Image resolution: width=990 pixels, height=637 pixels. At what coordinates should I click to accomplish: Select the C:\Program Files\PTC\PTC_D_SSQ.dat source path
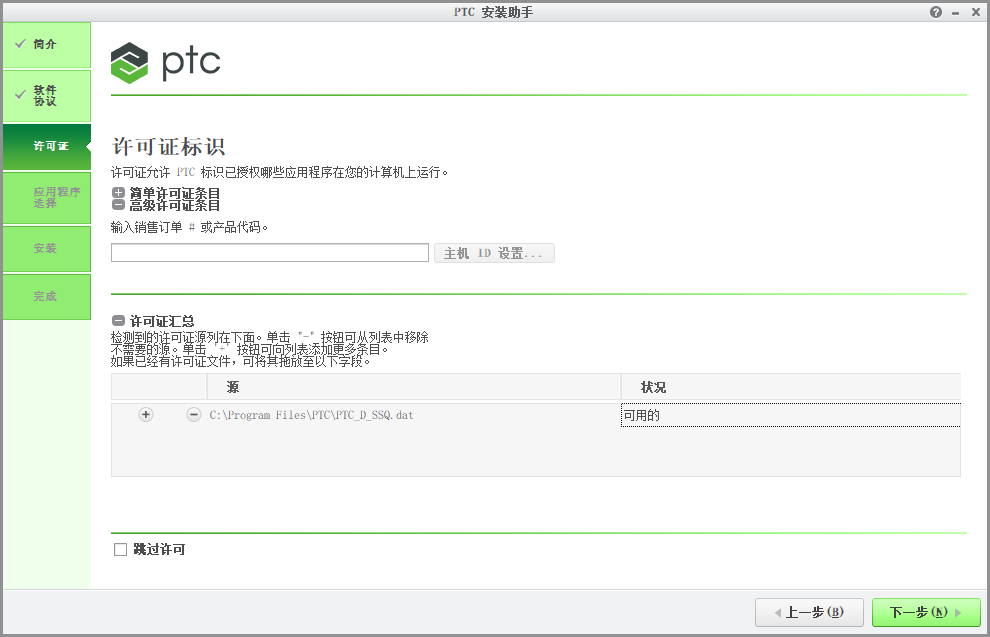(x=311, y=415)
